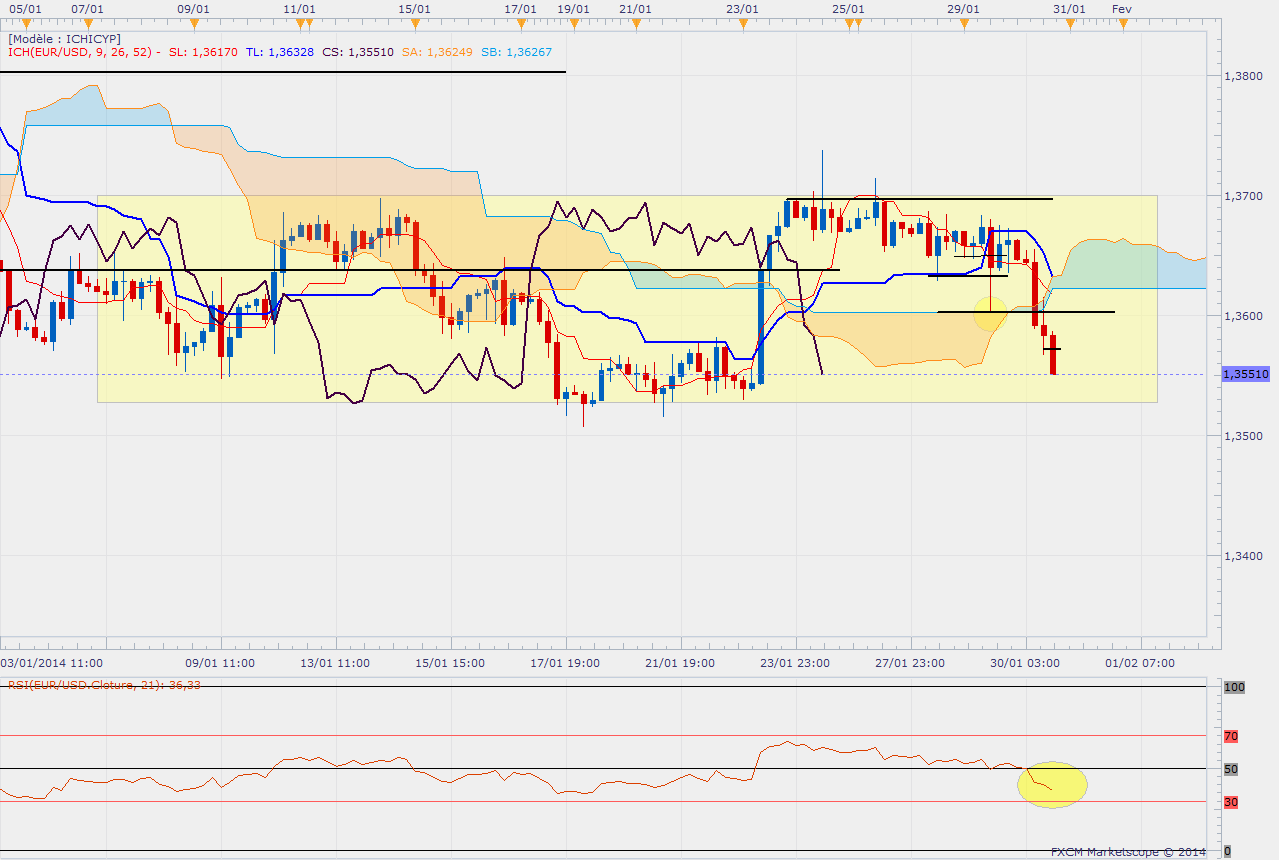Screen dimensions: 1279x860
Task: Click the 50 level on the RSI scale
Action: point(1231,769)
